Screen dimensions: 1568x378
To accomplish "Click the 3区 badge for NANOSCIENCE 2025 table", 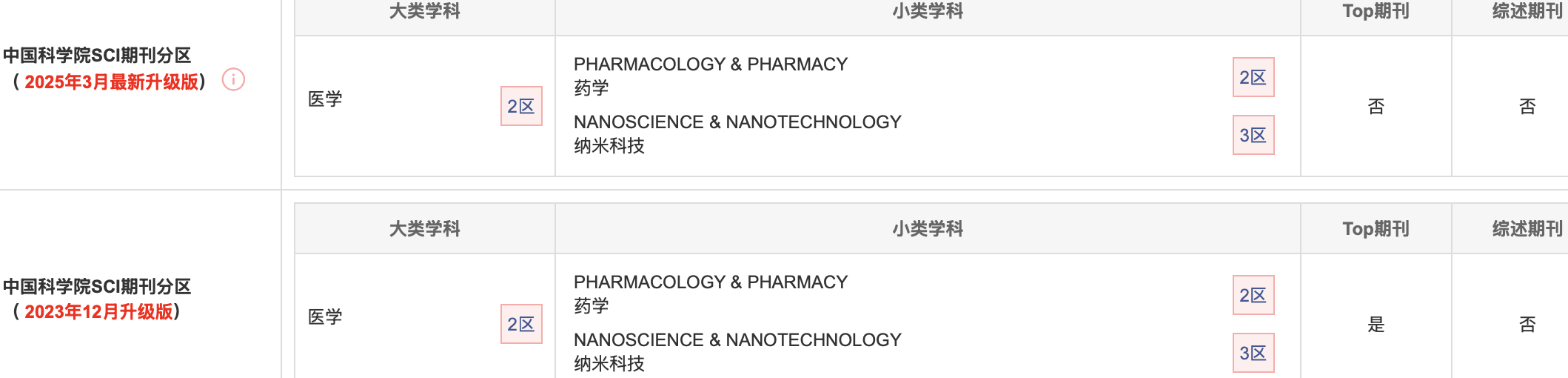I will coord(1253,135).
